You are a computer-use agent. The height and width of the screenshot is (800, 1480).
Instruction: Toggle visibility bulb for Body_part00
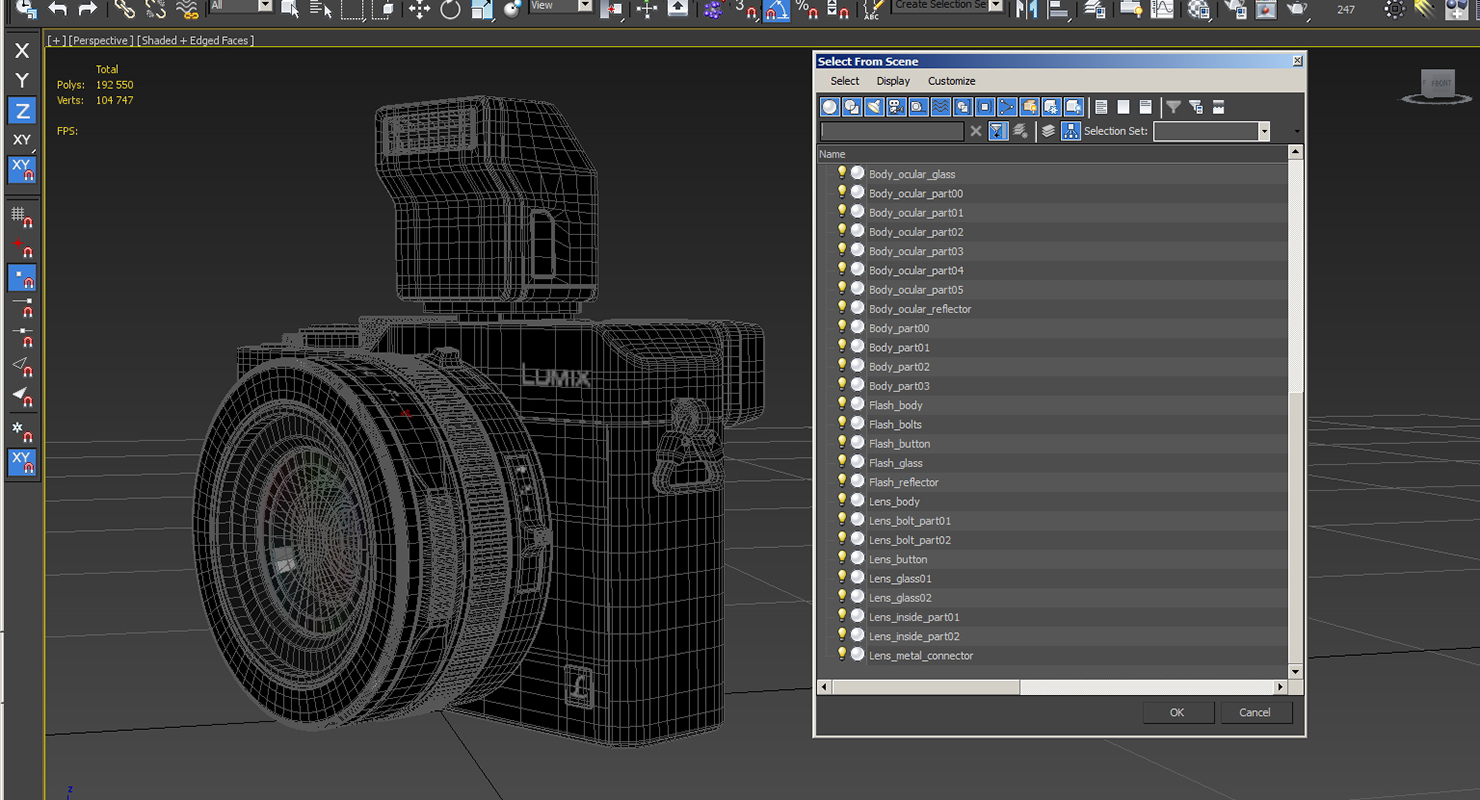(x=842, y=327)
